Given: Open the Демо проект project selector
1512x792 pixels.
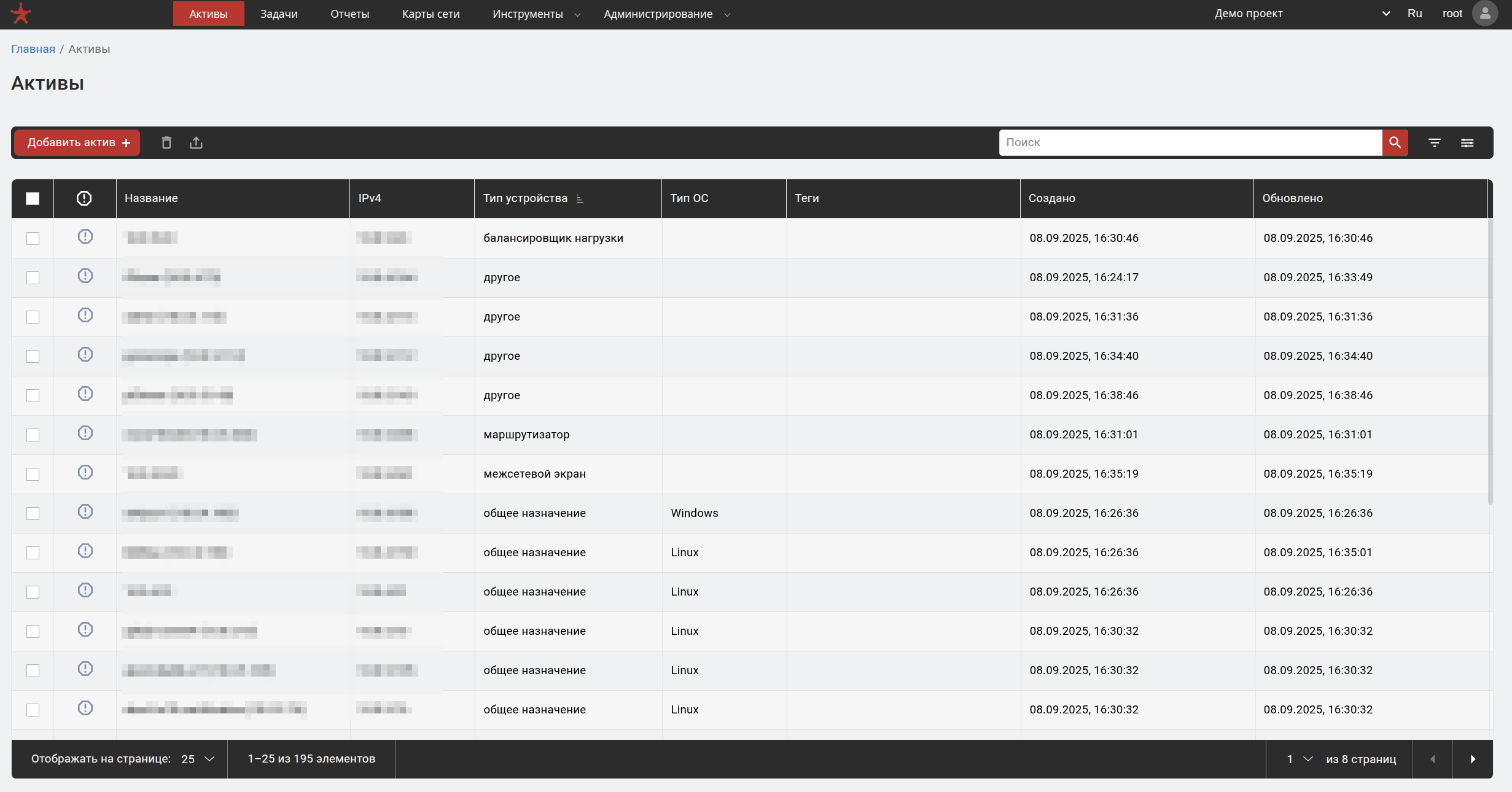Looking at the screenshot, I should click(1302, 14).
